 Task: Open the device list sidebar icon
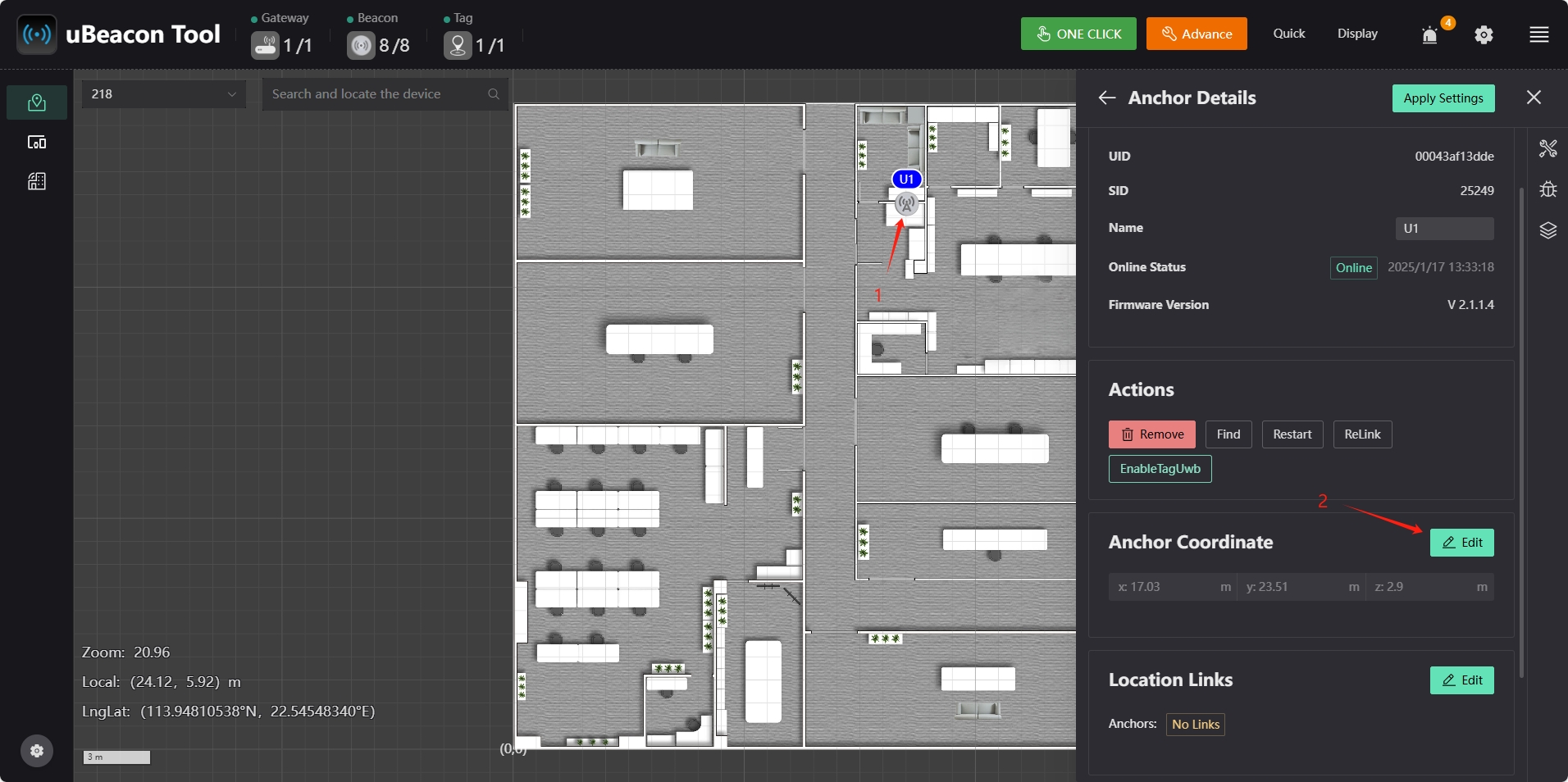click(37, 142)
